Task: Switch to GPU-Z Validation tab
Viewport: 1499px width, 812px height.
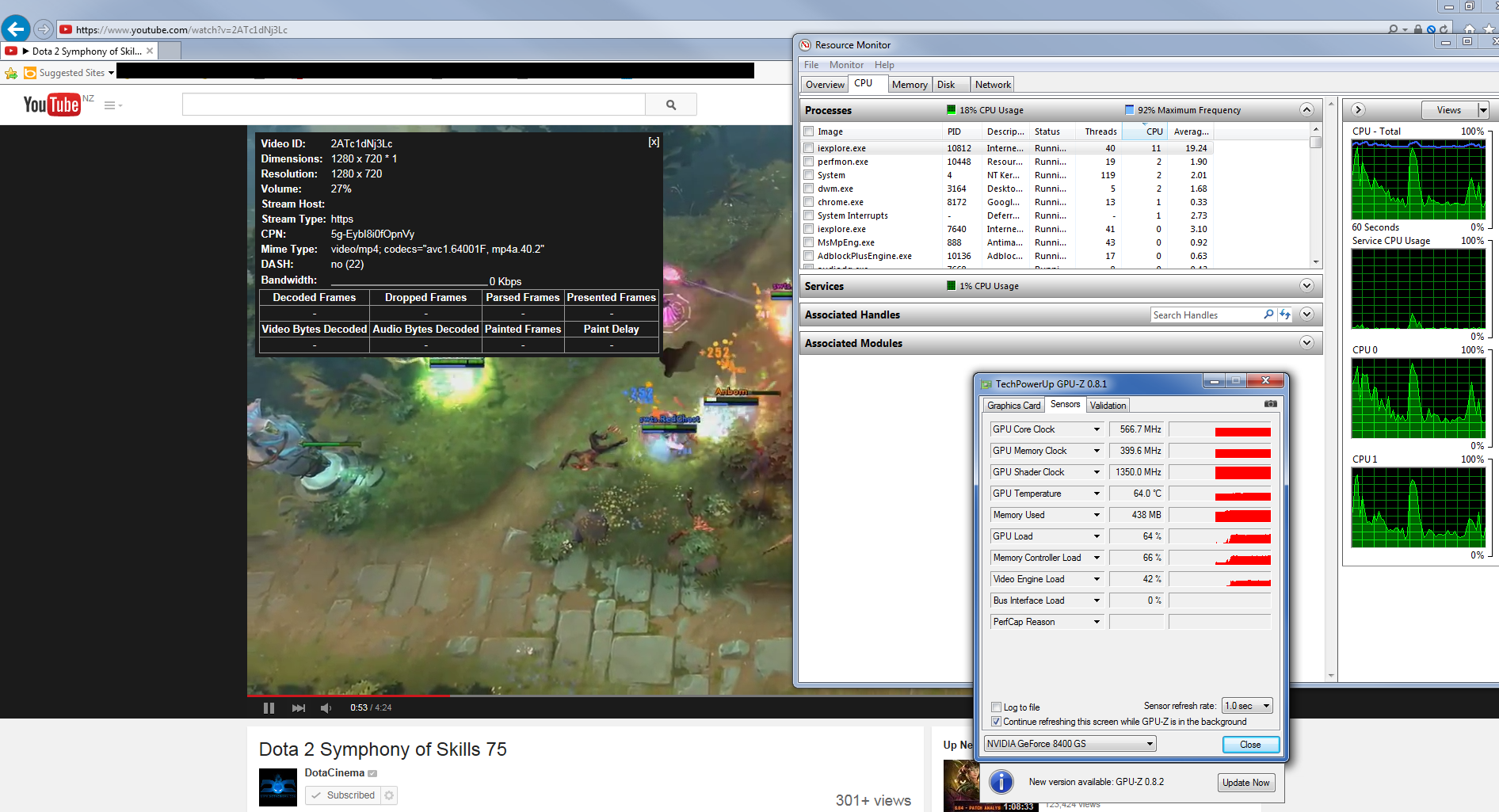Action: coord(1108,406)
